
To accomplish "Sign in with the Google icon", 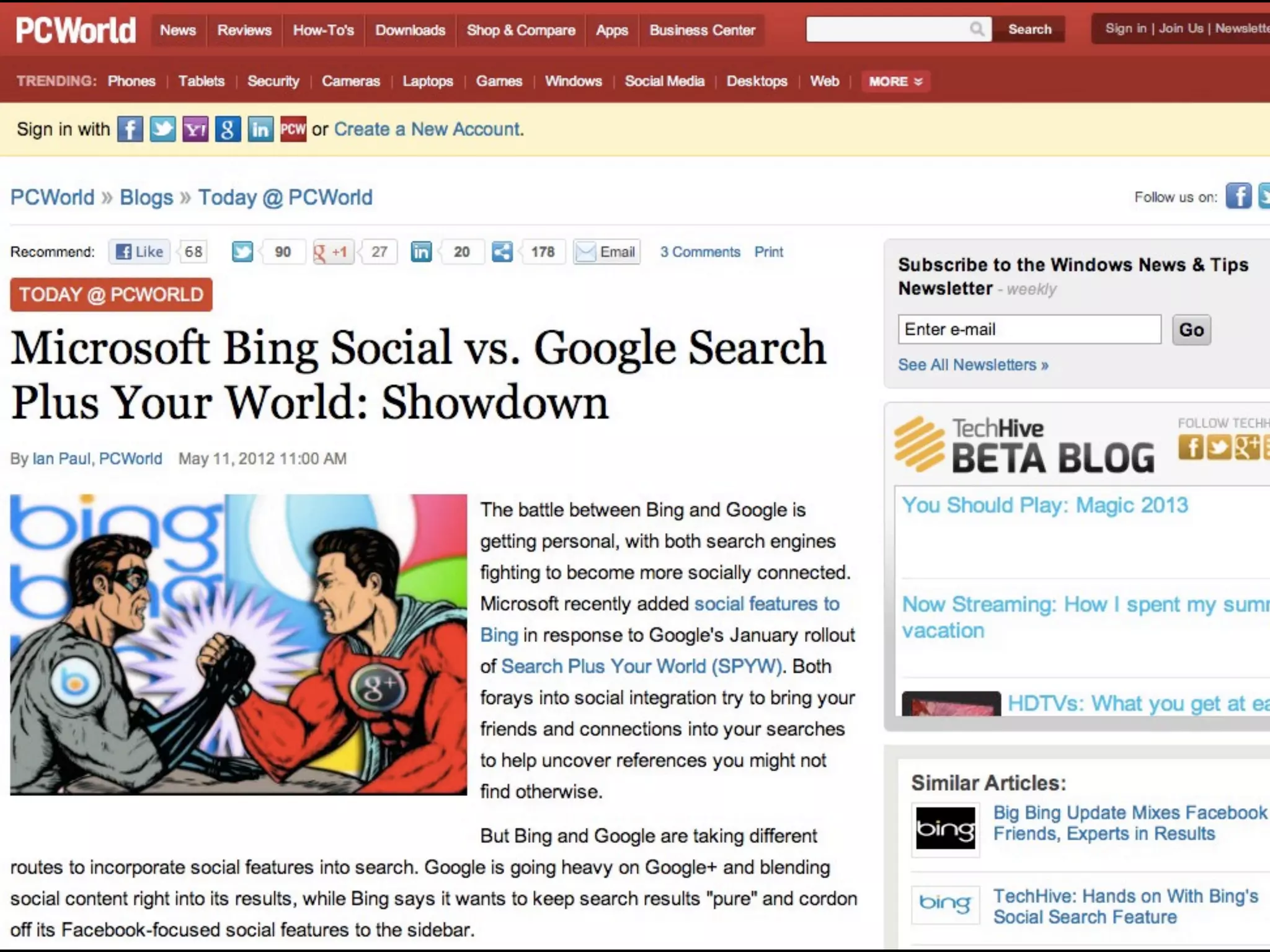I will point(228,130).
